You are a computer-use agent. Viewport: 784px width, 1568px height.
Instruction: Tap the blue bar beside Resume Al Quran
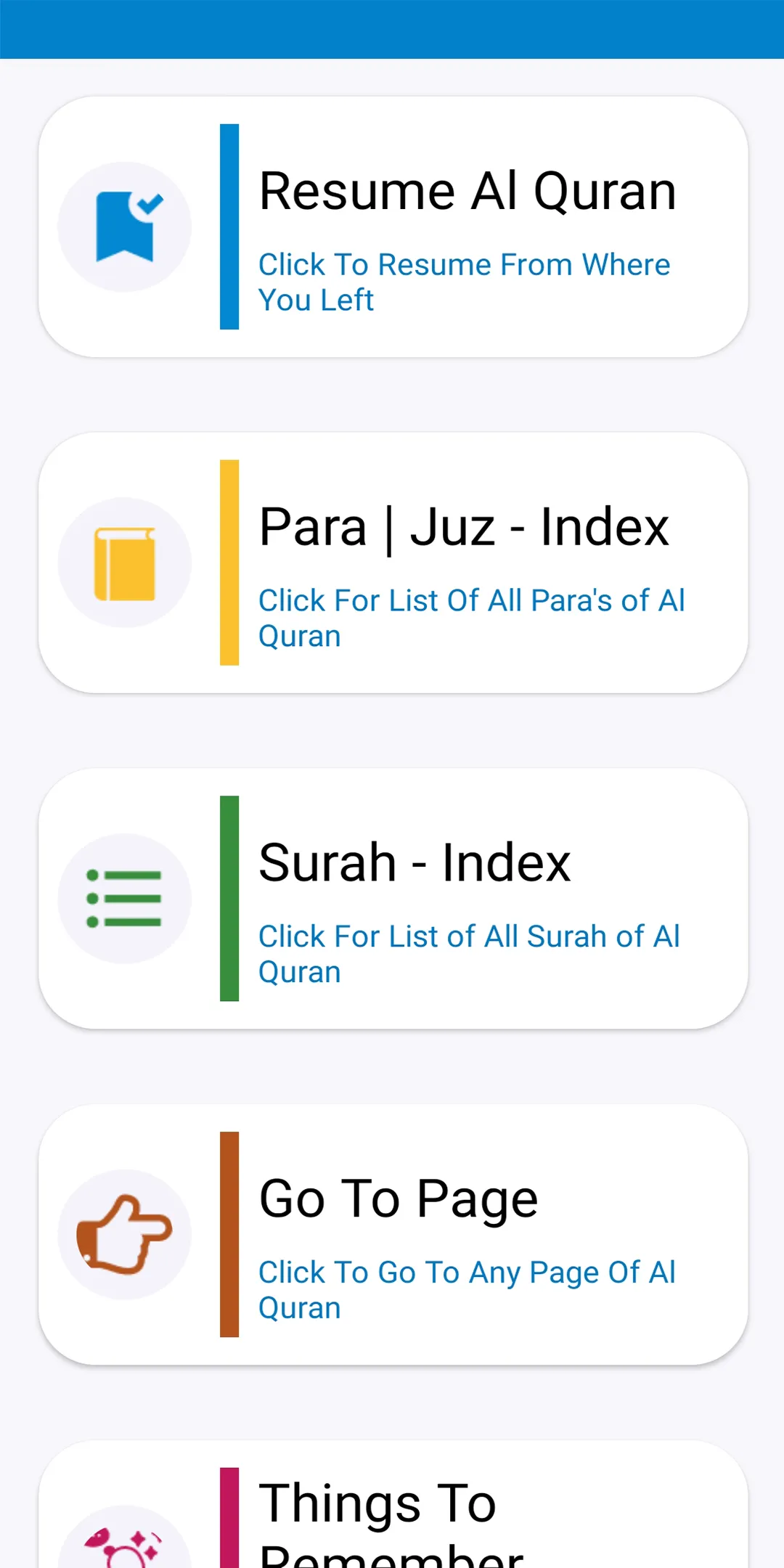(229, 226)
